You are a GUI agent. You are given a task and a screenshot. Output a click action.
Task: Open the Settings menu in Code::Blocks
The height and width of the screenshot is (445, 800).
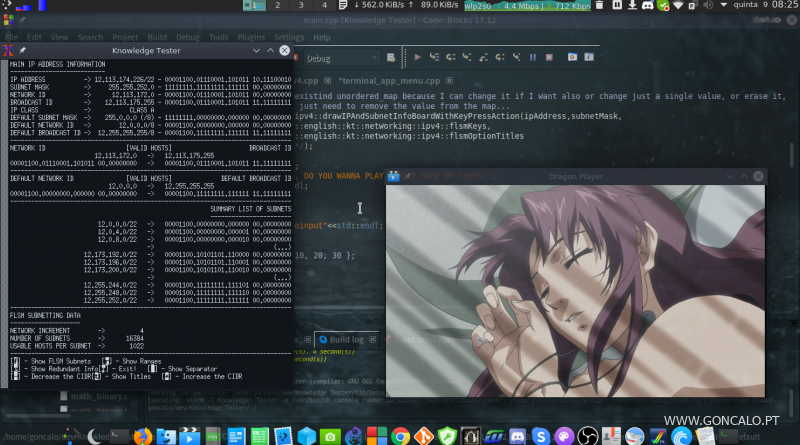[288, 37]
